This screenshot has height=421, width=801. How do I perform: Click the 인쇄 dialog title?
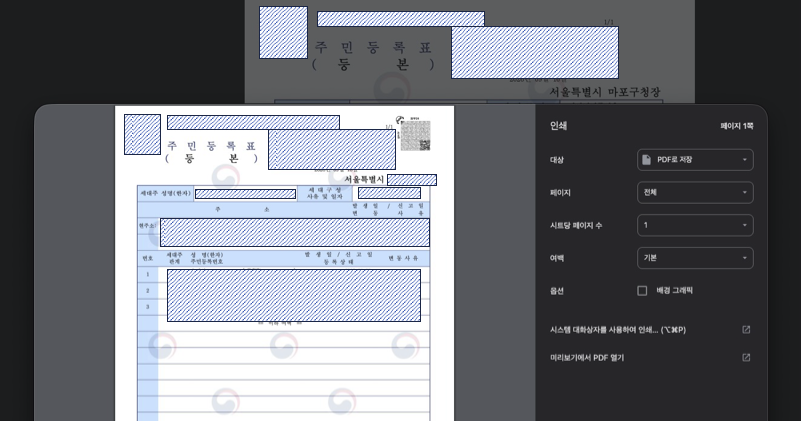point(558,126)
